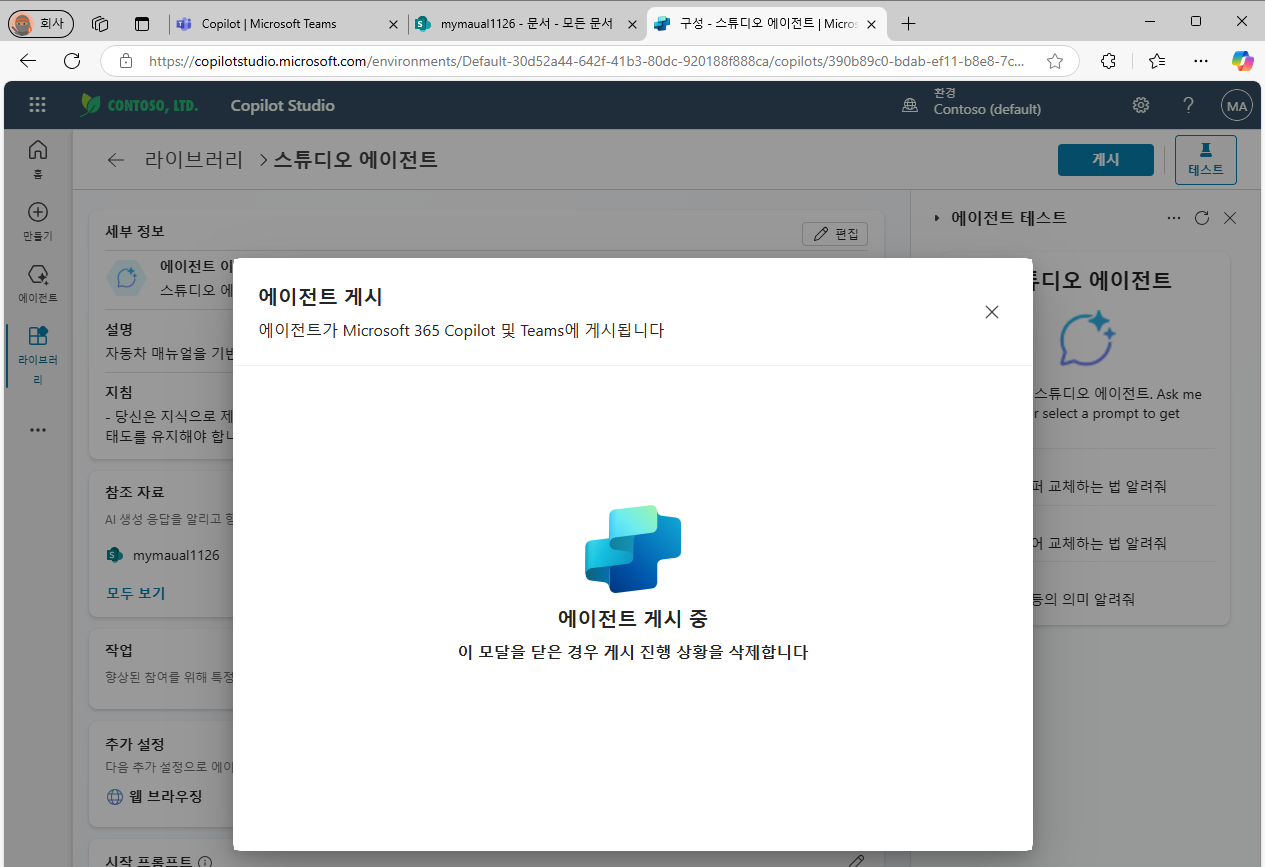This screenshot has height=867, width=1265.
Task: Close the 구성 - 스튜디오 에이전트 tab
Action: pyautogui.click(x=871, y=23)
